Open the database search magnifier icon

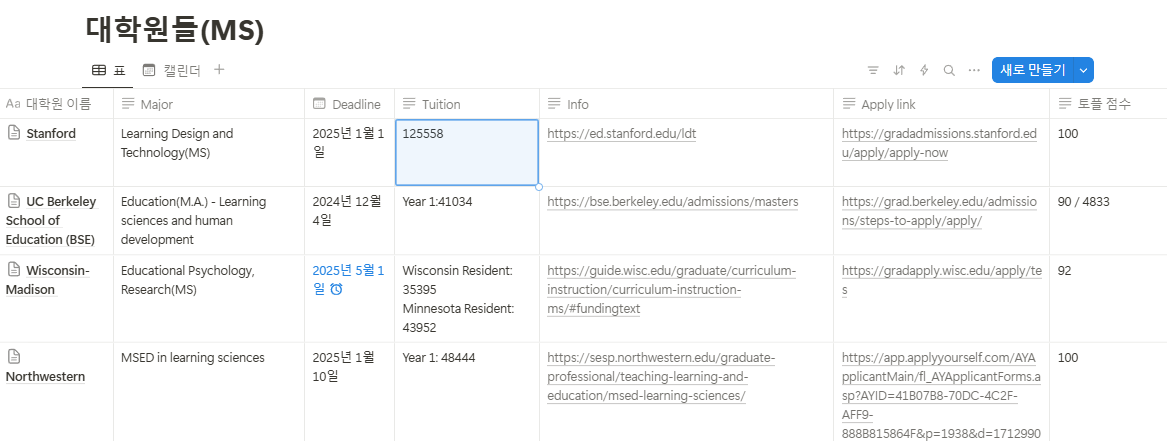click(x=949, y=70)
